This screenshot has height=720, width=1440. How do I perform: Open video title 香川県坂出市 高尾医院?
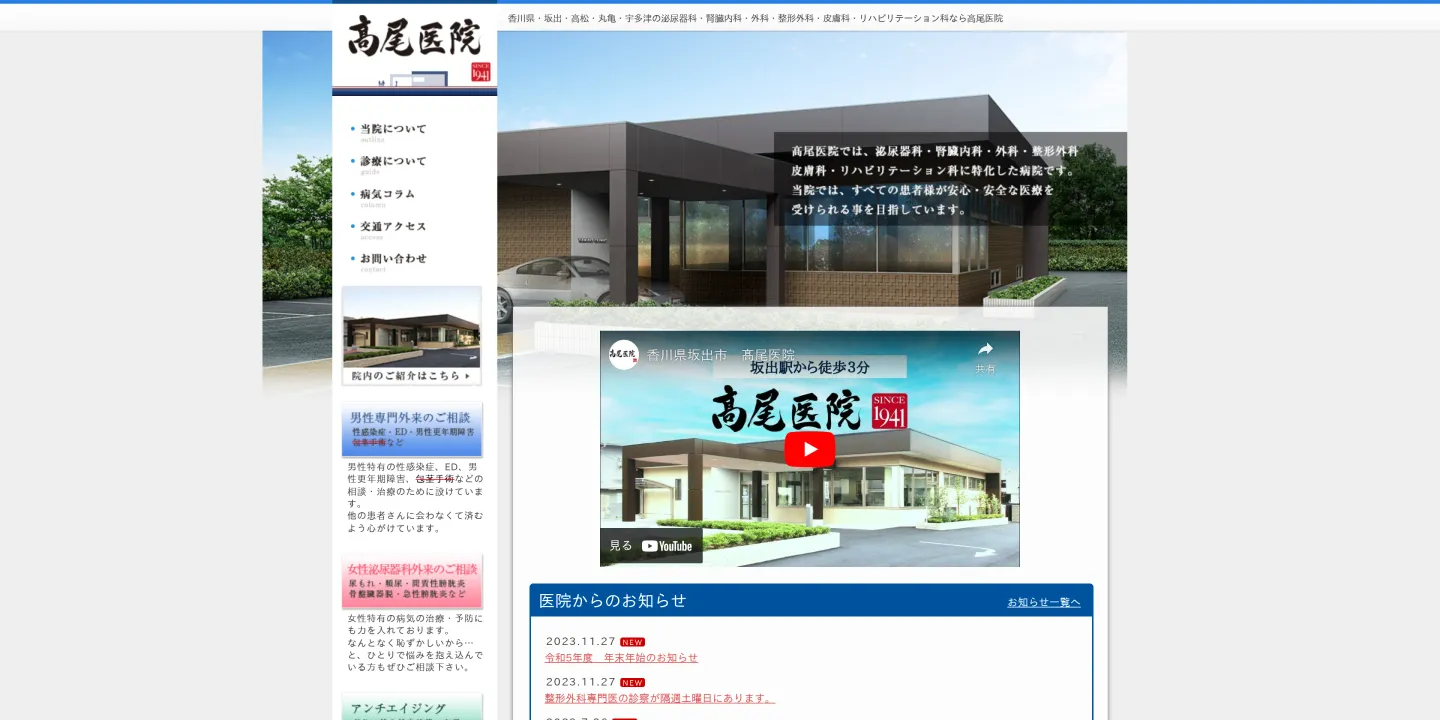point(721,355)
